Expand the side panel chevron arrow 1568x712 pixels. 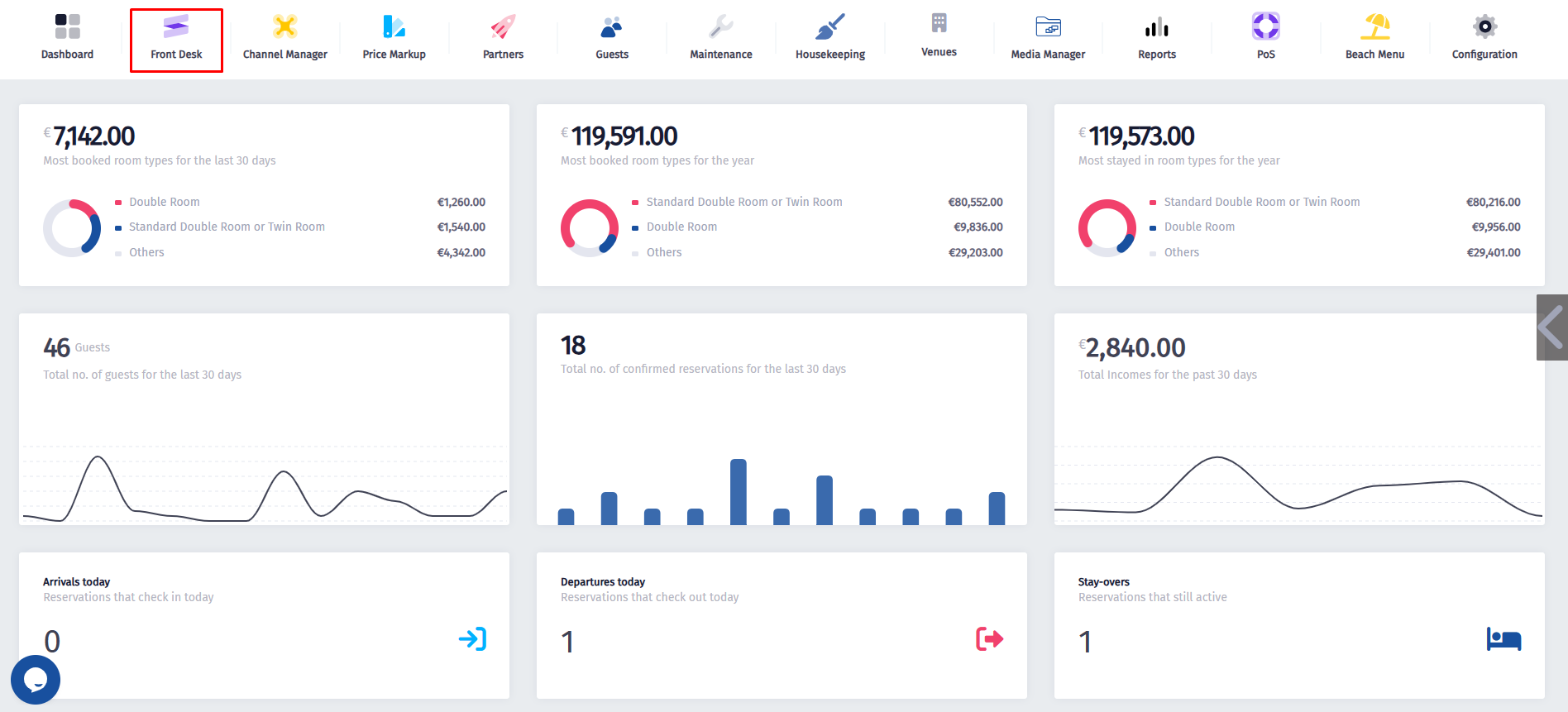pyautogui.click(x=1552, y=327)
